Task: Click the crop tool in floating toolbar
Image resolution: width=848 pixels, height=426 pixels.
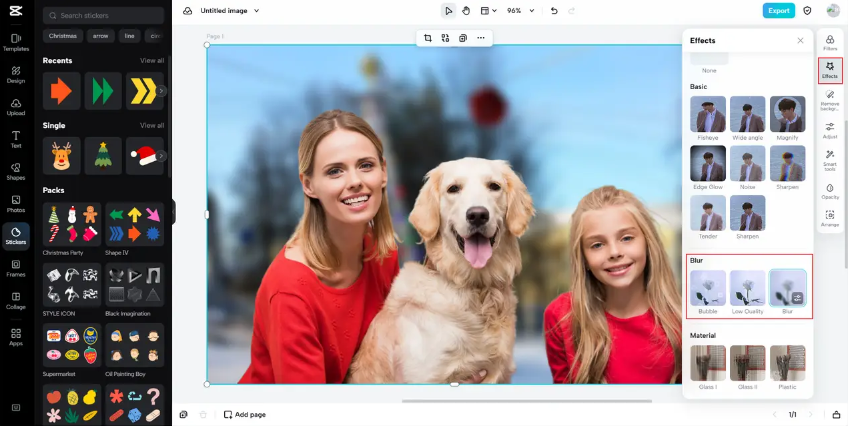Action: point(428,38)
